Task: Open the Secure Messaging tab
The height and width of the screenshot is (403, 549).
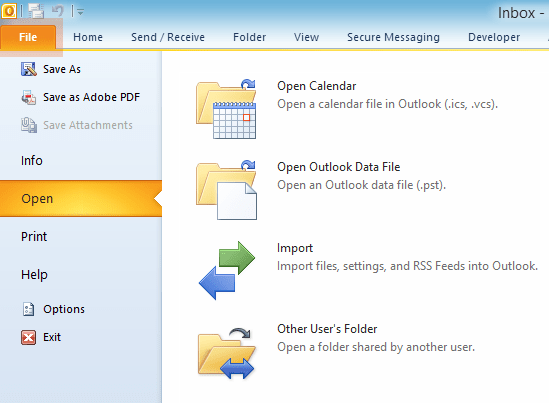Action: [x=393, y=37]
